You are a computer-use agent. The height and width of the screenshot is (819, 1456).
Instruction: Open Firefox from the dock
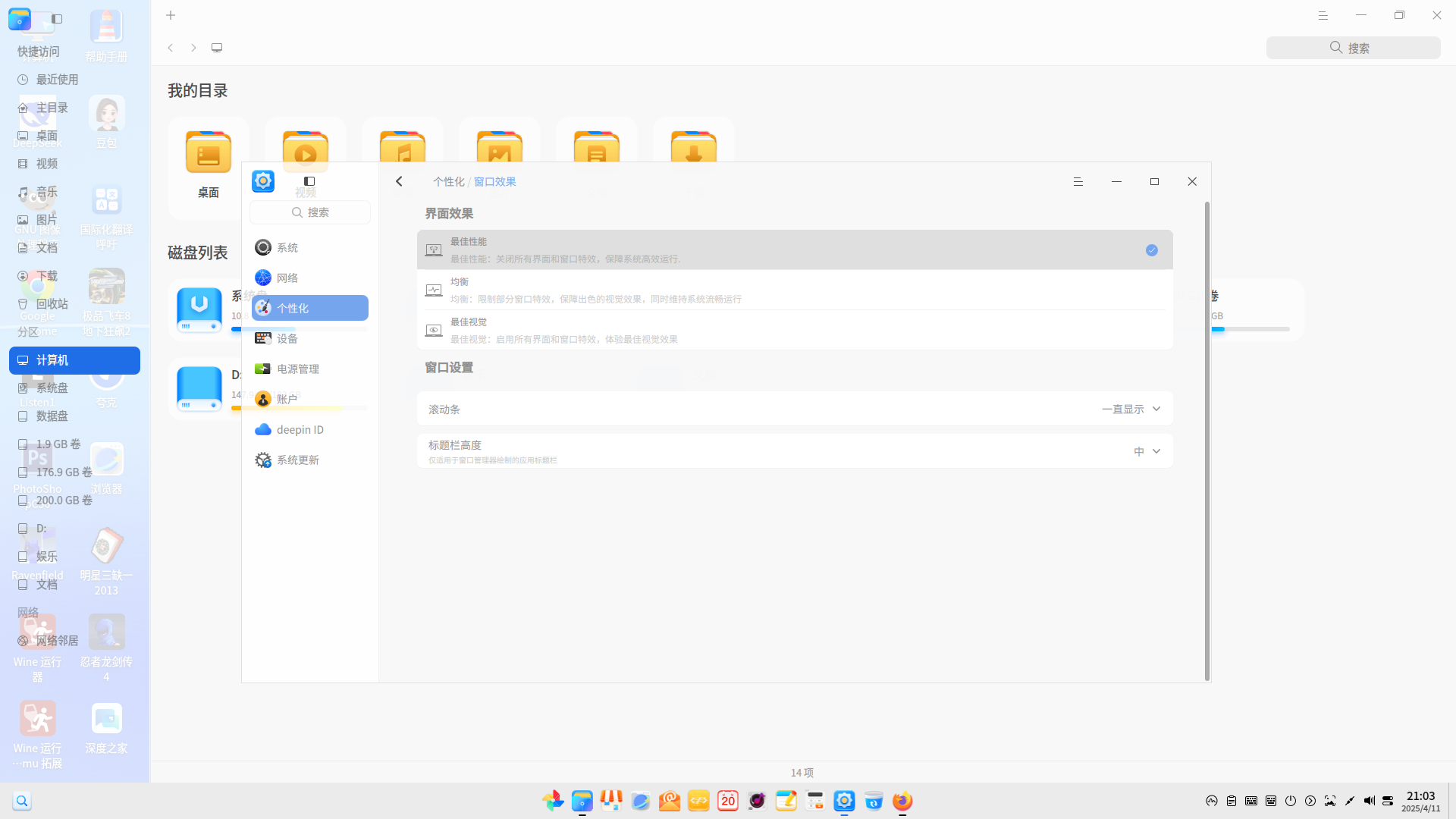902,801
